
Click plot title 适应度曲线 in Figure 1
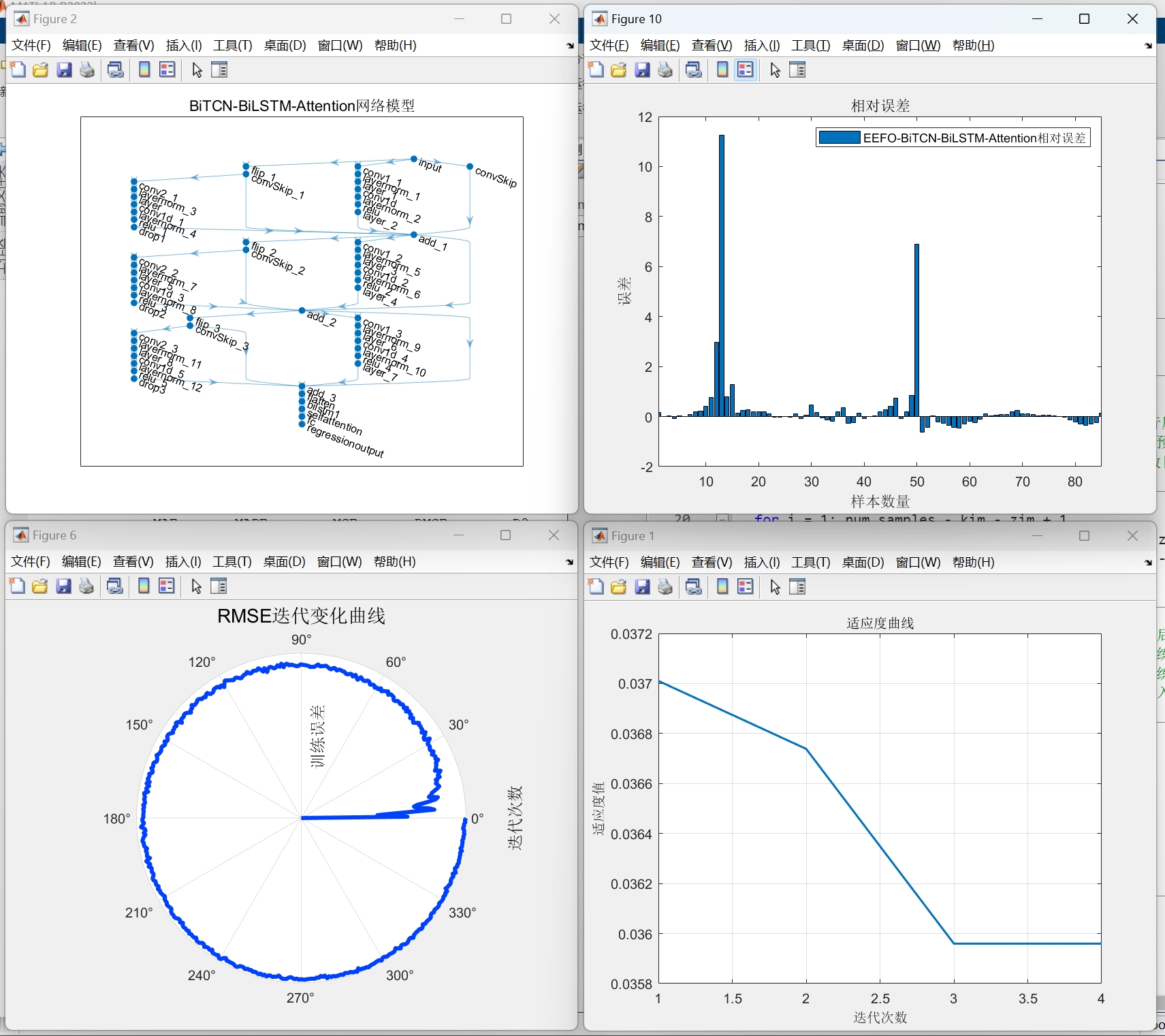pyautogui.click(x=880, y=623)
